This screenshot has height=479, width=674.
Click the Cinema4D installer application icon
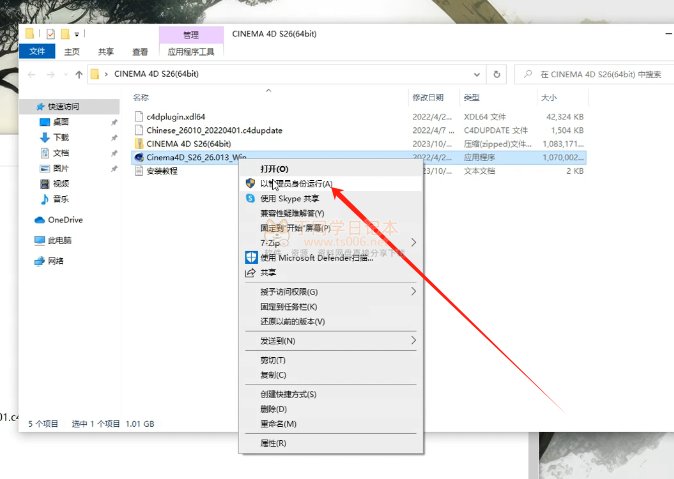pyautogui.click(x=138, y=157)
